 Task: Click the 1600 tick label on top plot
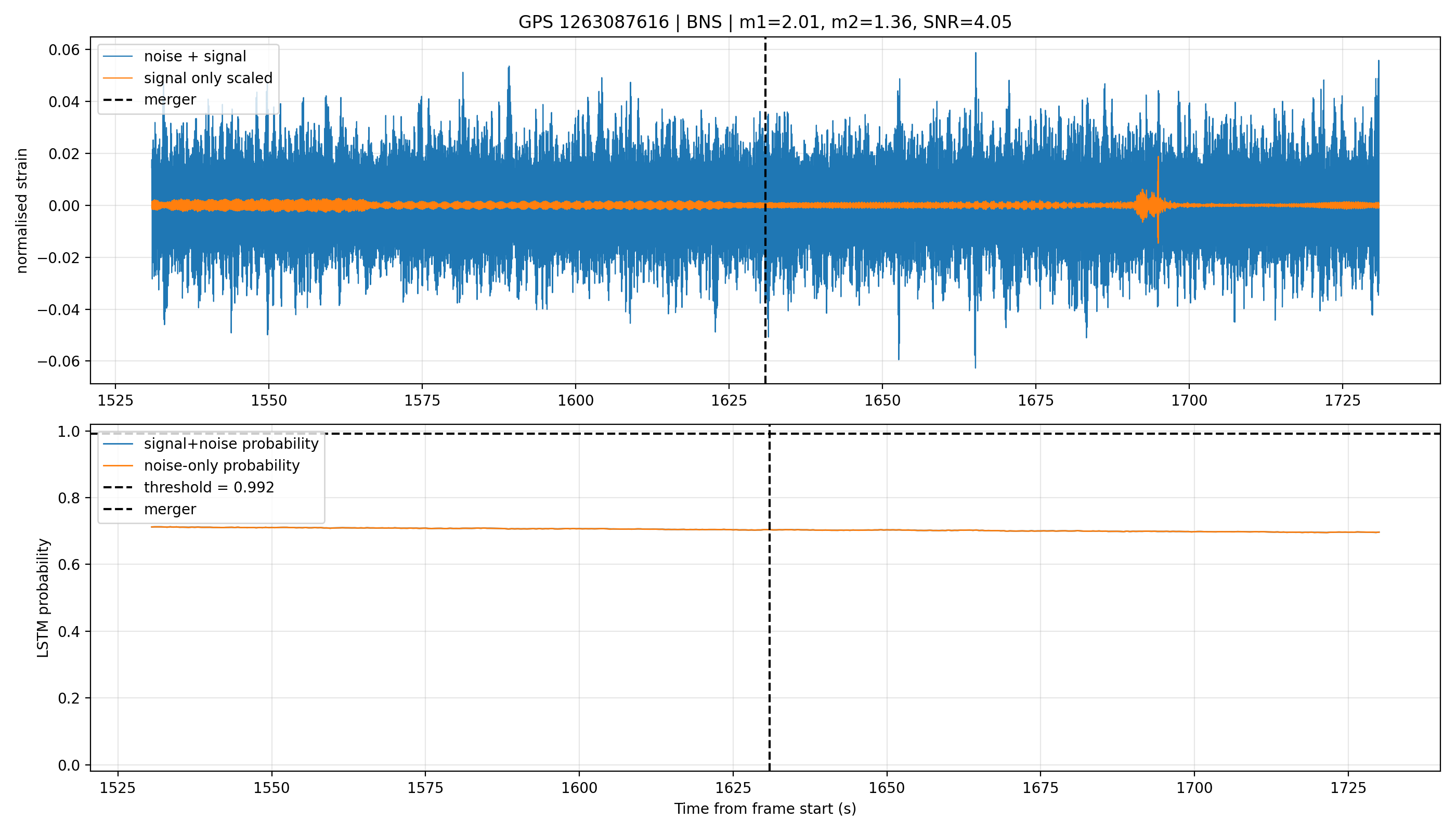coord(576,400)
